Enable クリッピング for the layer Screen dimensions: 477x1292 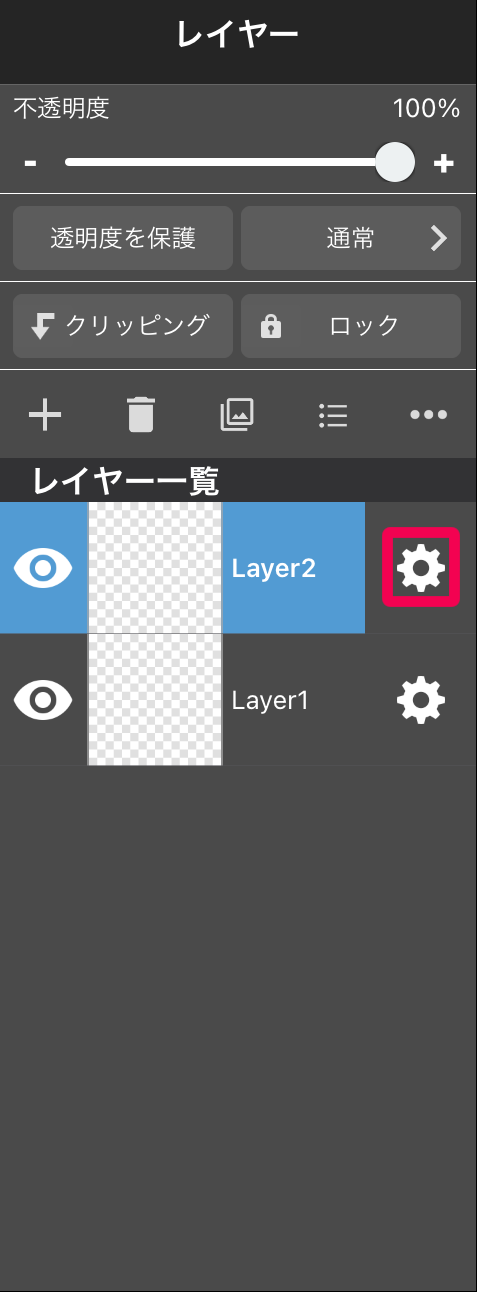123,326
